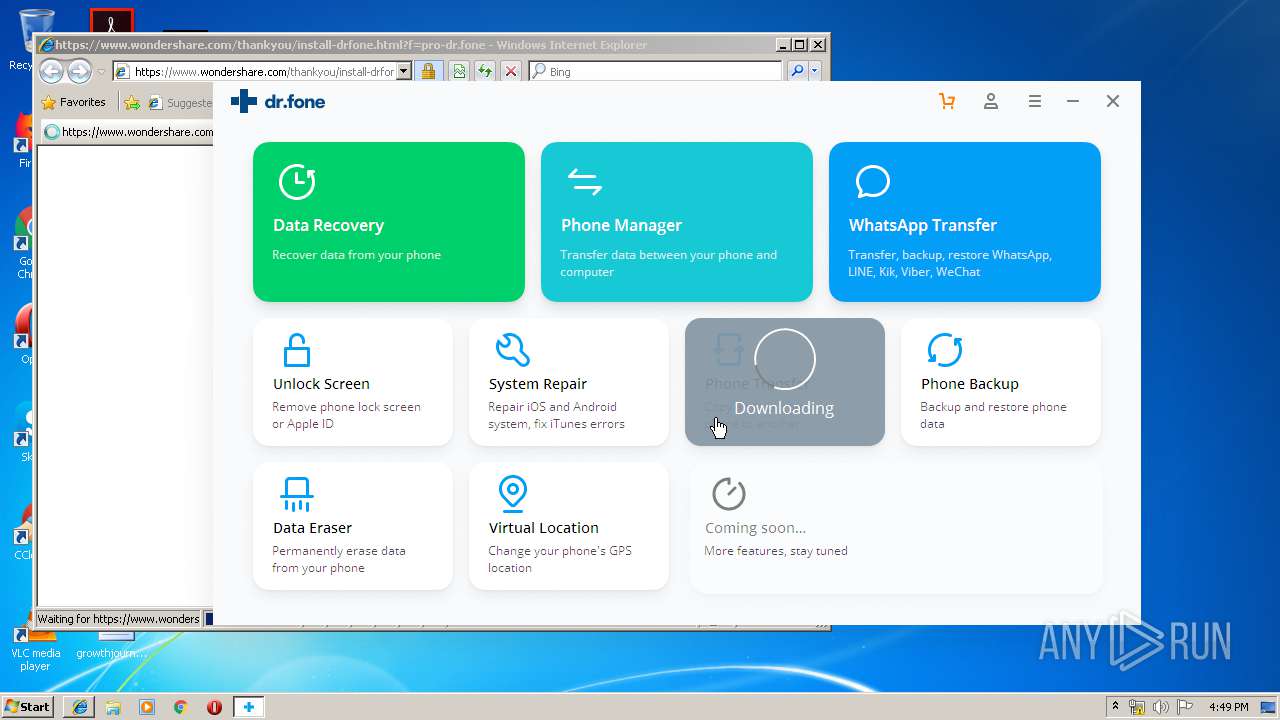
Task: Click the IE stop loading button
Action: [x=510, y=71]
